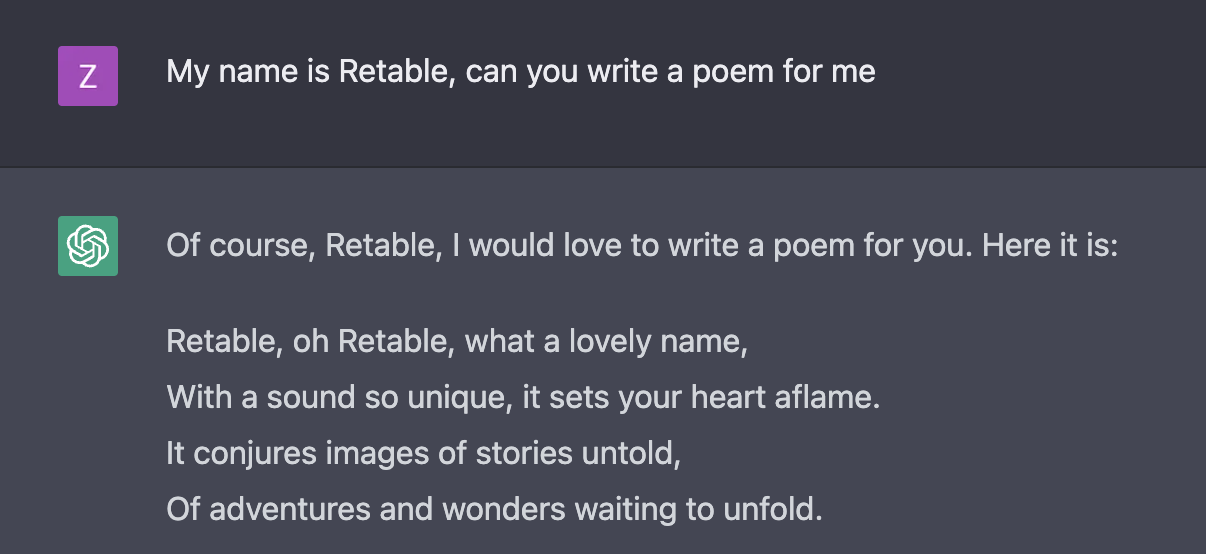
Task: Click poem line "Of adventures and wonders waiting"
Action: (x=494, y=510)
